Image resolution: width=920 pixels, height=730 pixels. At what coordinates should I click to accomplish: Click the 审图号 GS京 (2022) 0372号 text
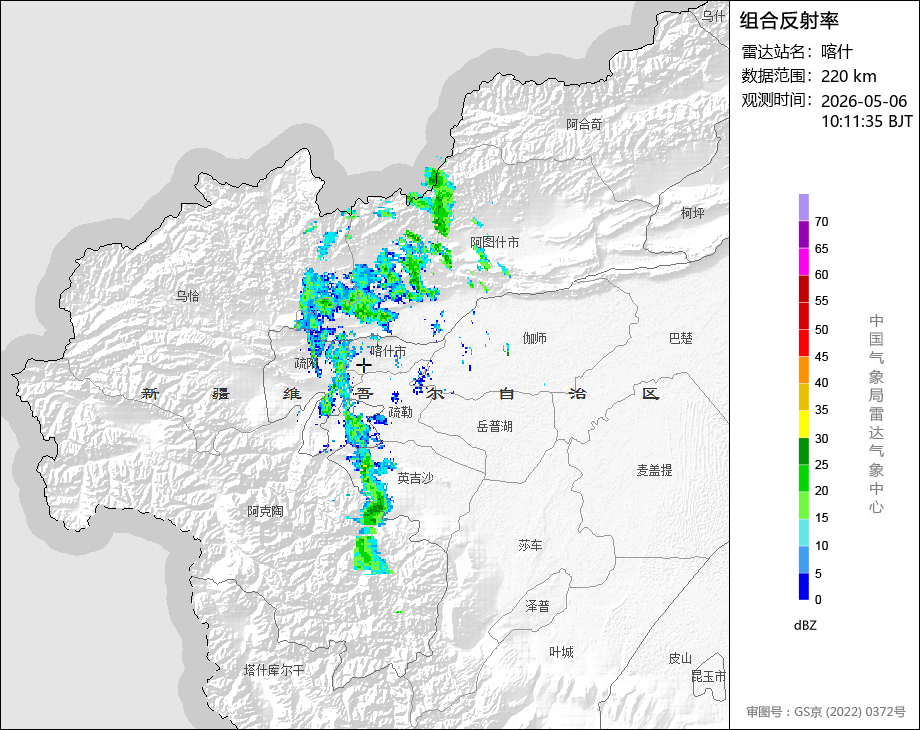826,712
